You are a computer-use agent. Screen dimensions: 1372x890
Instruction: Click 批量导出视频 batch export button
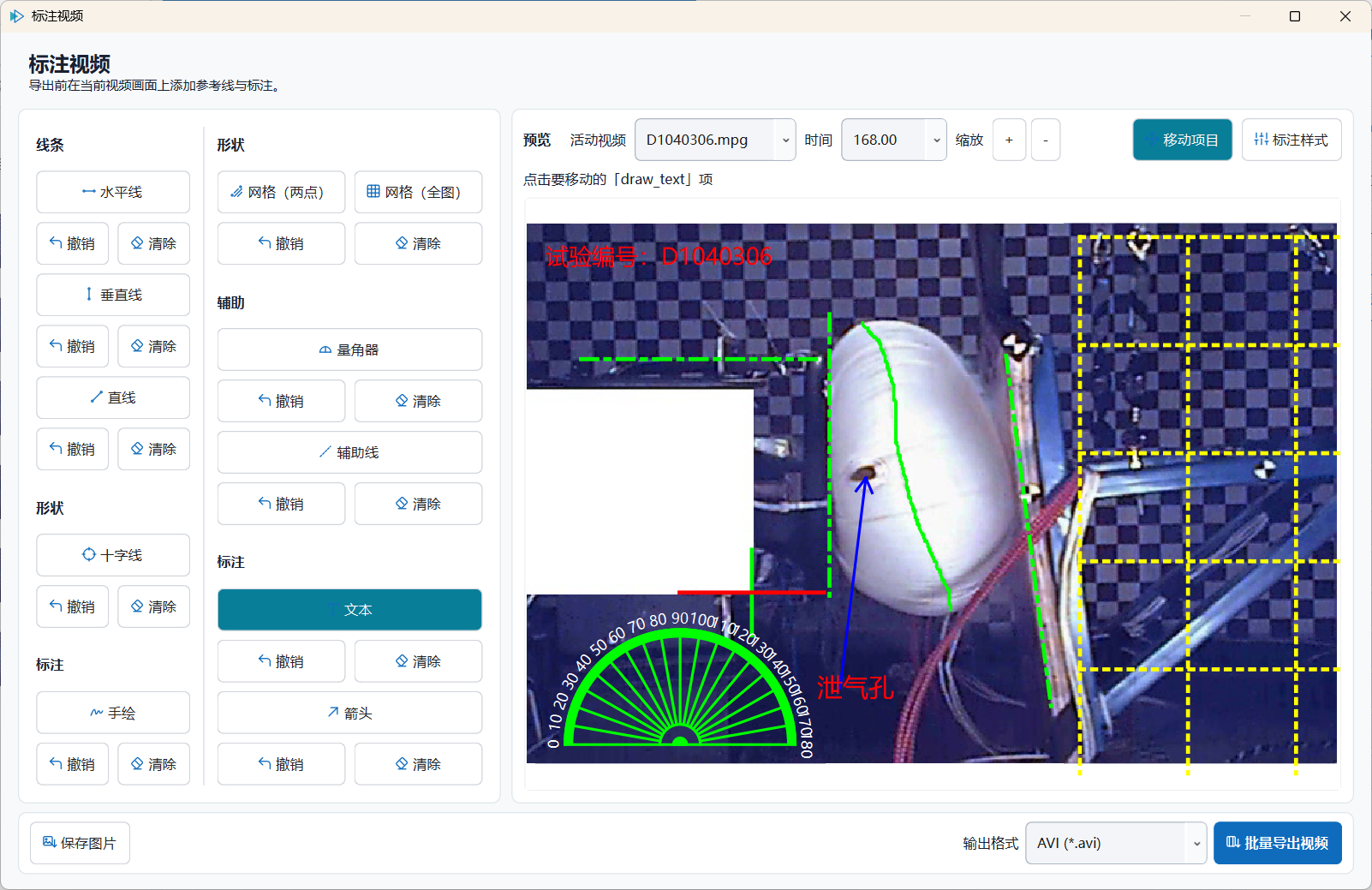(1277, 843)
